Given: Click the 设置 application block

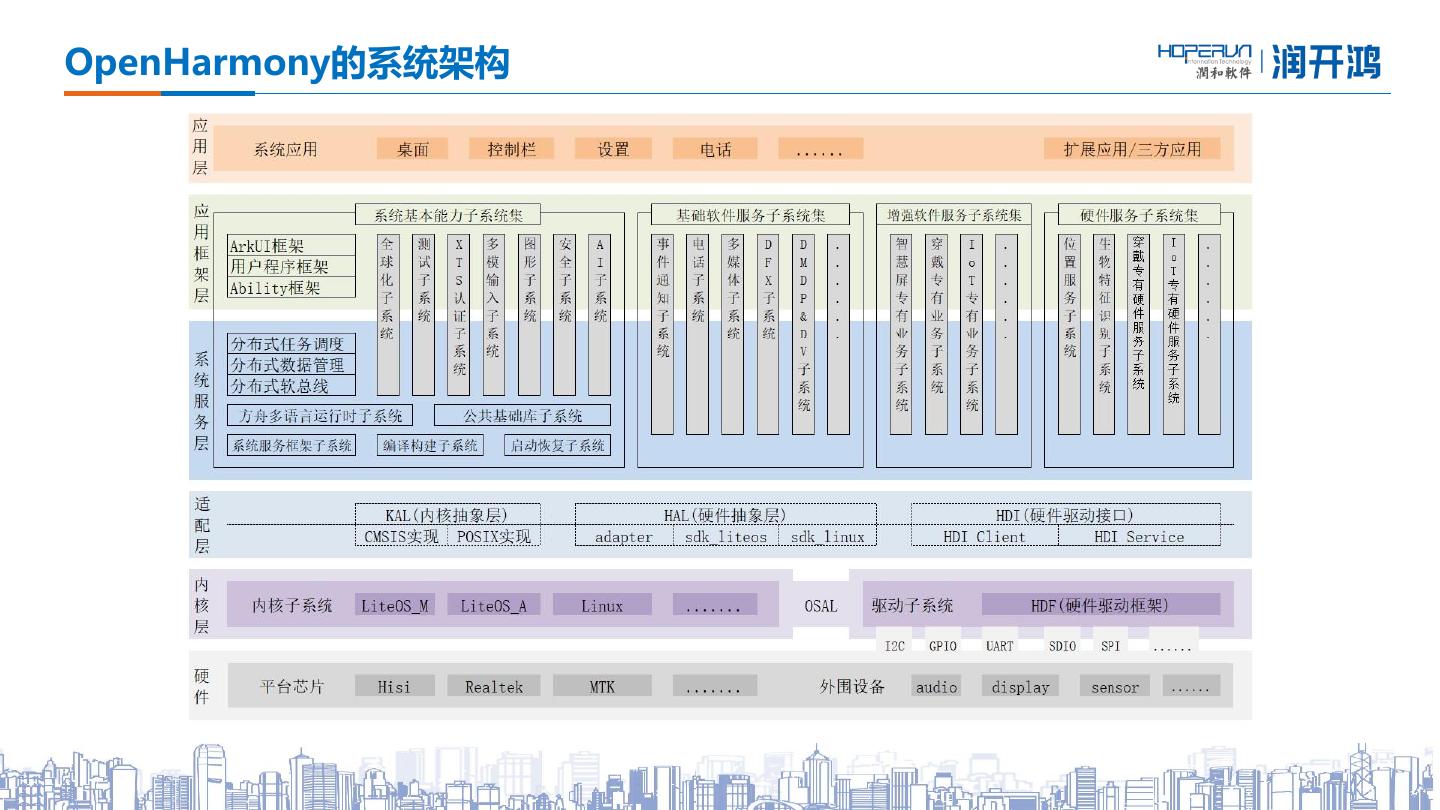Looking at the screenshot, I should tap(613, 149).
